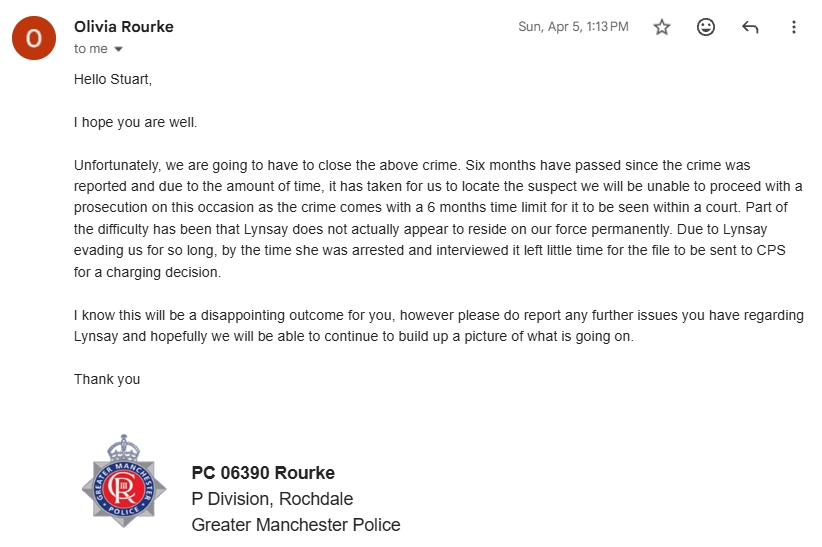Viewport: 822px width, 547px height.
Task: Click 'I know this will be' paragraph start
Action: point(132,315)
